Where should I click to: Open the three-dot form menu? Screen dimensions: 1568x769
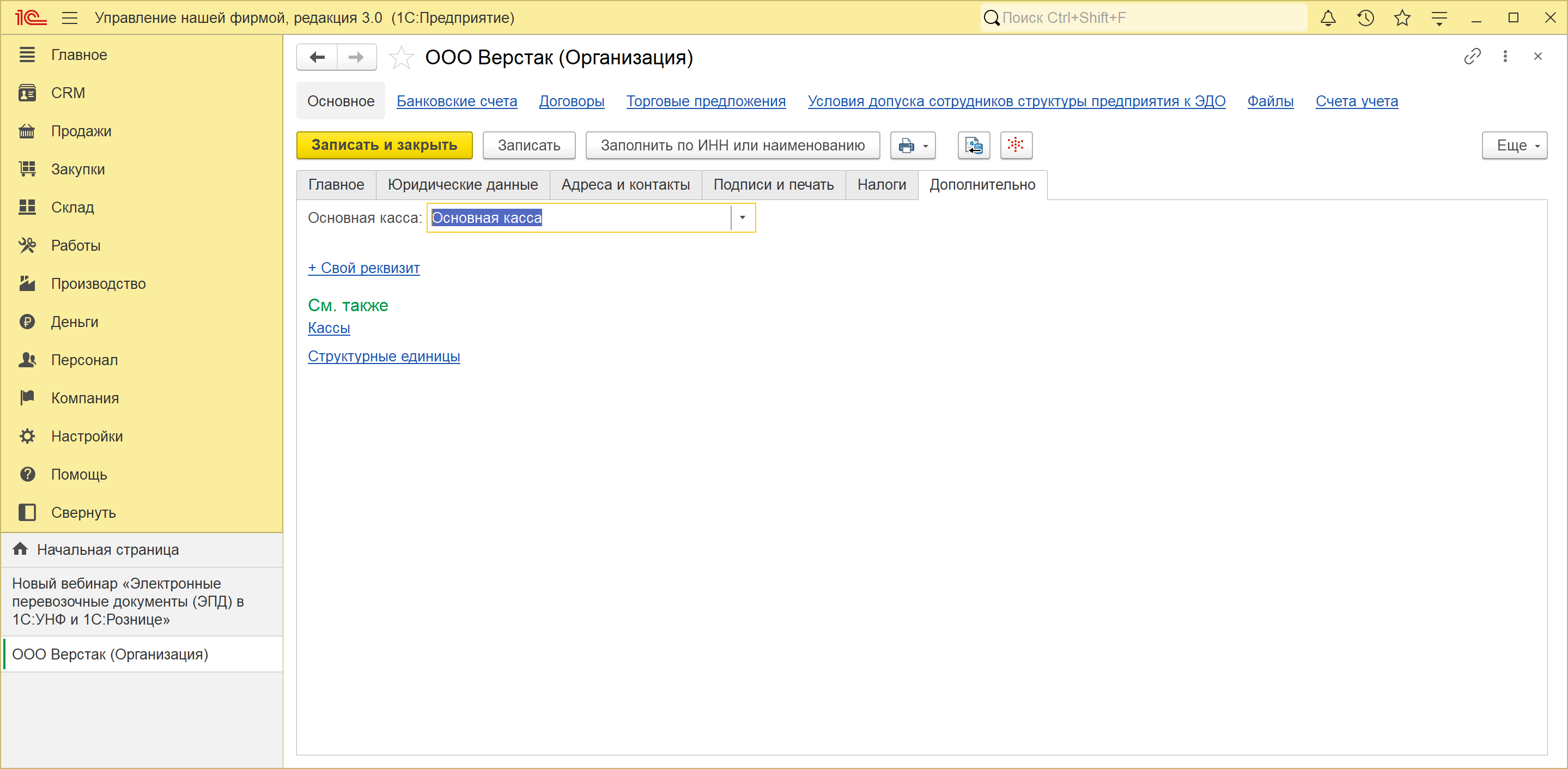coord(1505,57)
